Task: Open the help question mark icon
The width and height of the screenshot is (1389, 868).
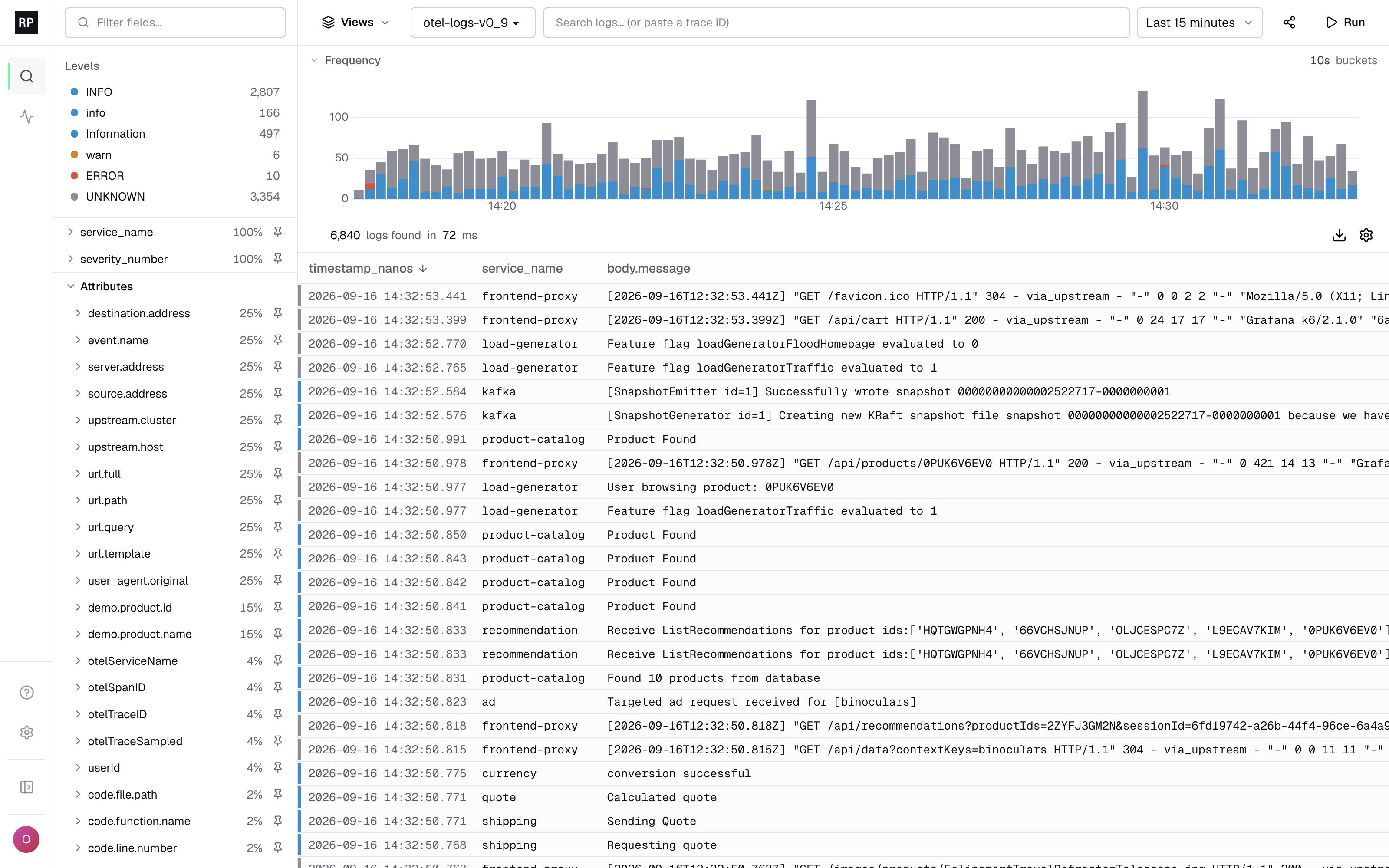Action: click(x=26, y=692)
